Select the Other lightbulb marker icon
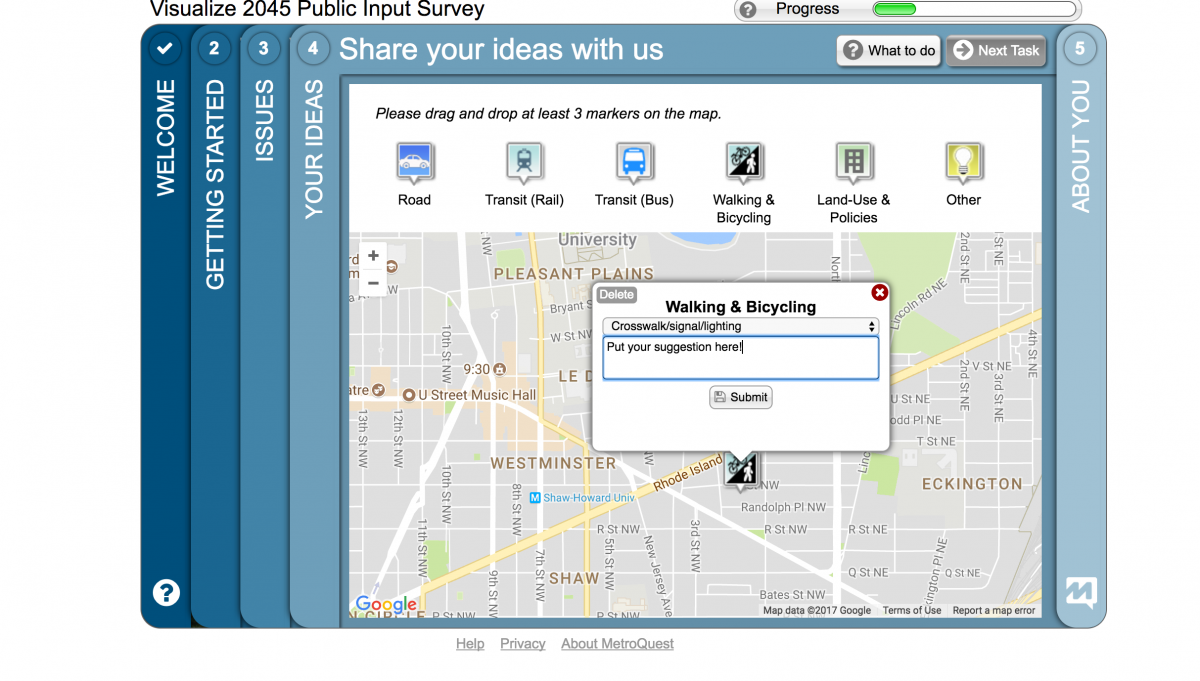 [964, 162]
